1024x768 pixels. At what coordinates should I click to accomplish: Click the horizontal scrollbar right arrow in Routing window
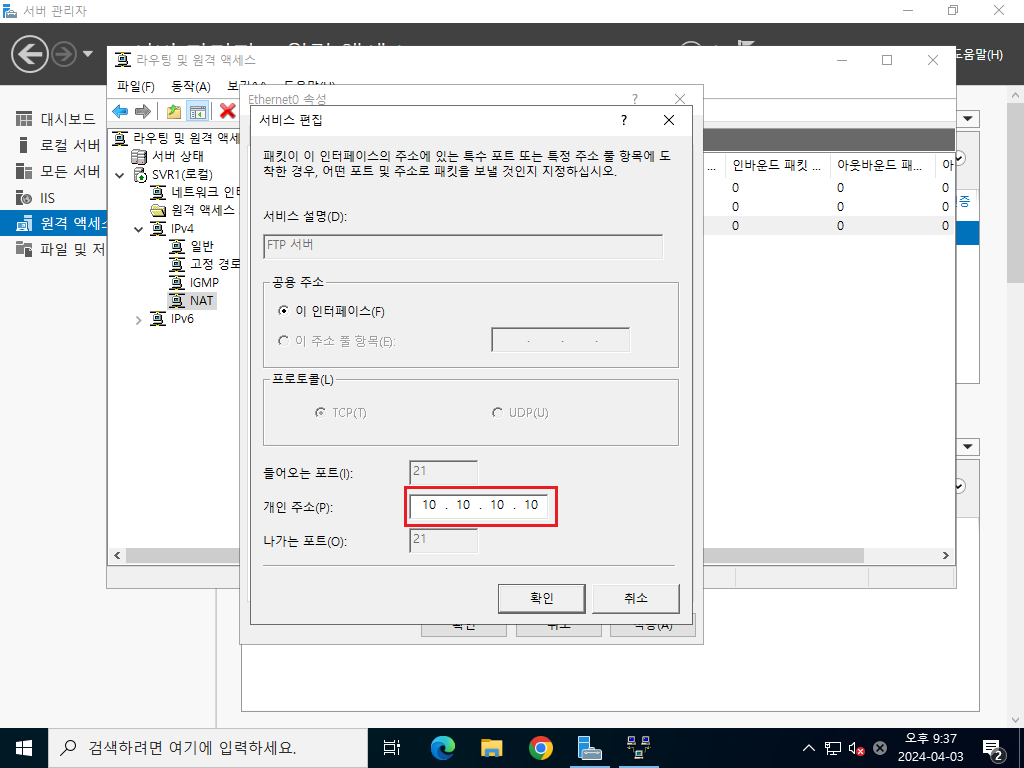tap(945, 556)
